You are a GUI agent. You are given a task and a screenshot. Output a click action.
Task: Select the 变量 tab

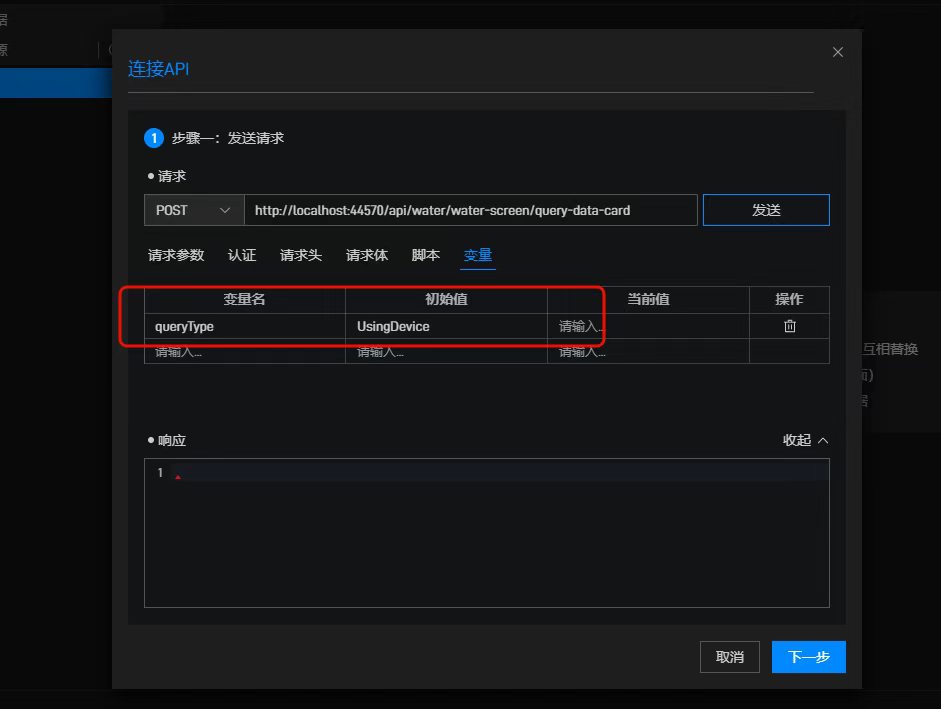point(478,255)
